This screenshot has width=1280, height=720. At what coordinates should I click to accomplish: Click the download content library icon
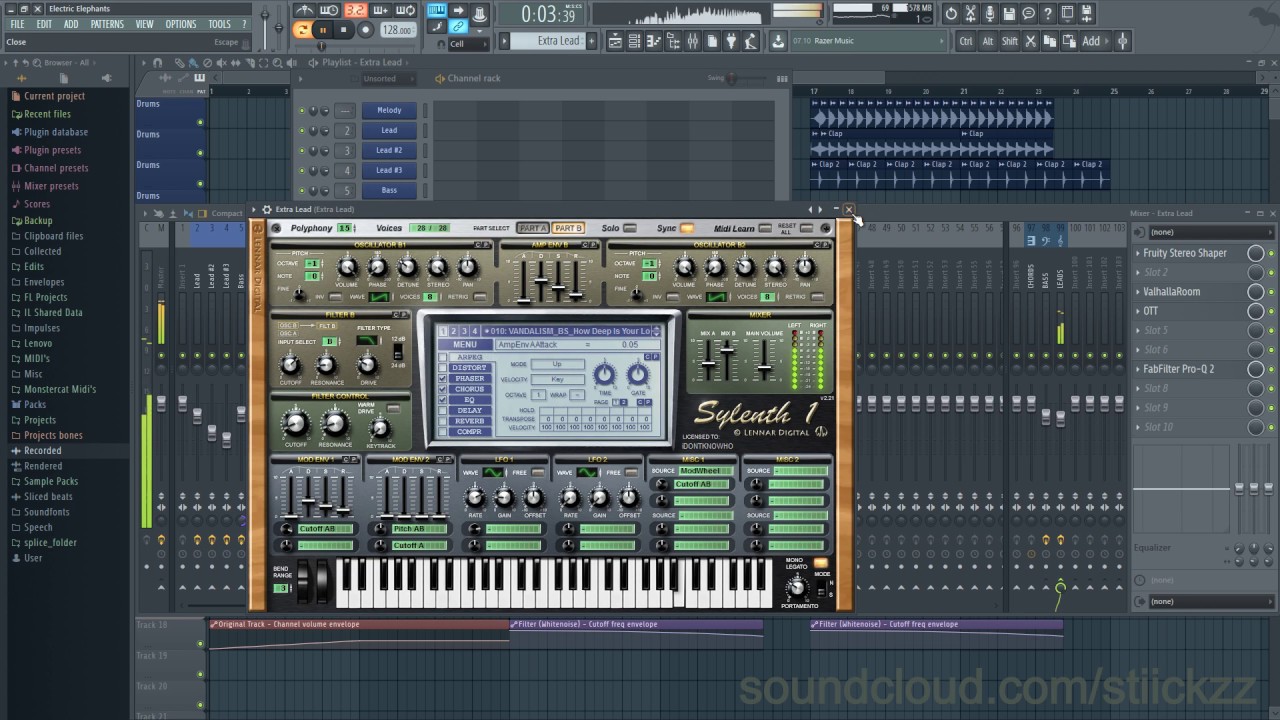pyautogui.click(x=778, y=41)
